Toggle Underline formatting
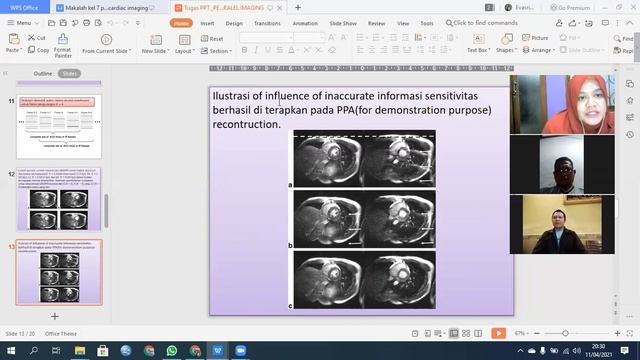Screen dimensions: 640x360 point(268,50)
